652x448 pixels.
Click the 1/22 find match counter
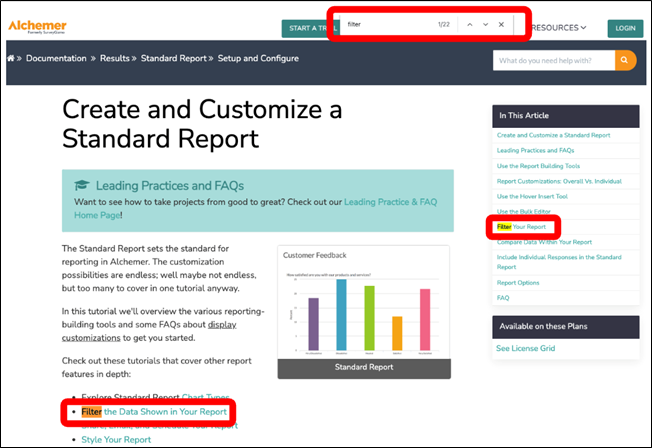(444, 25)
